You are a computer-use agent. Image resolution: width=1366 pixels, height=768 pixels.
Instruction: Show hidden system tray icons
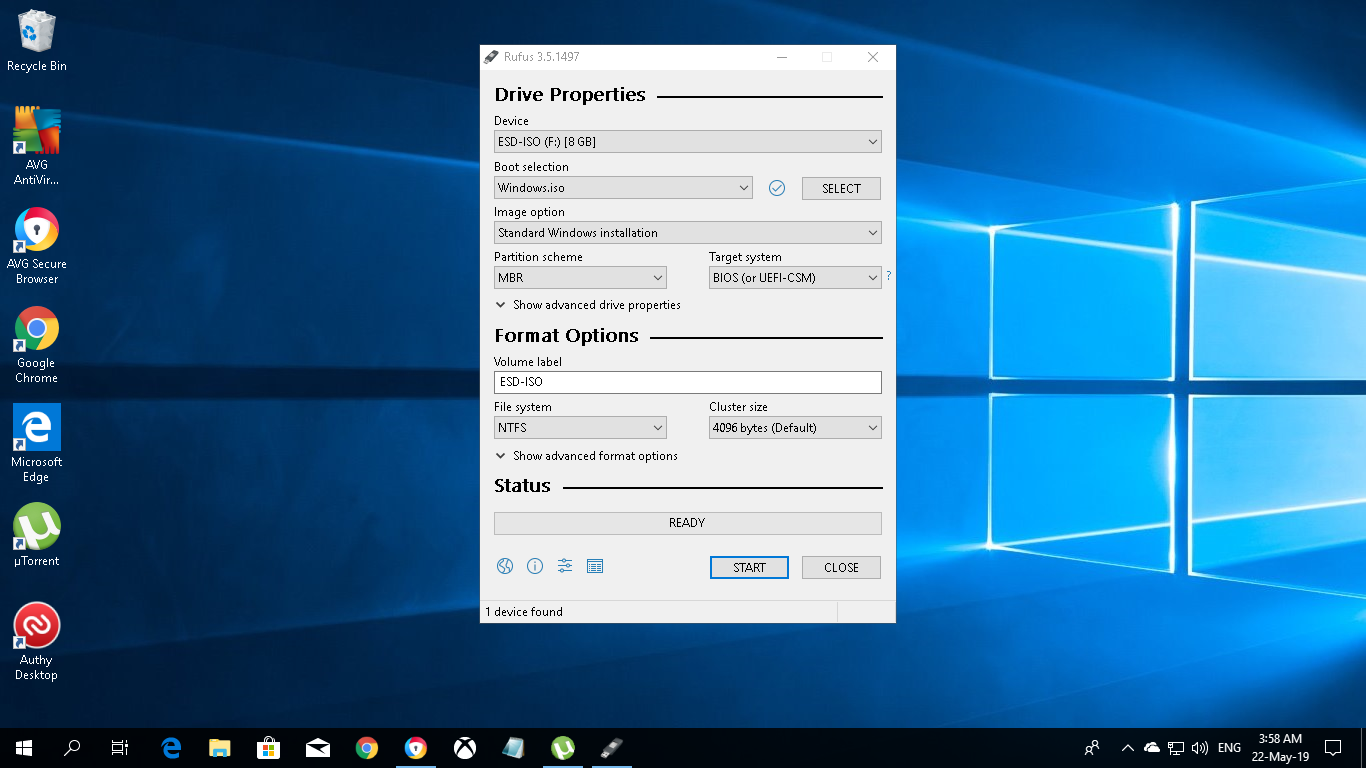click(1128, 747)
